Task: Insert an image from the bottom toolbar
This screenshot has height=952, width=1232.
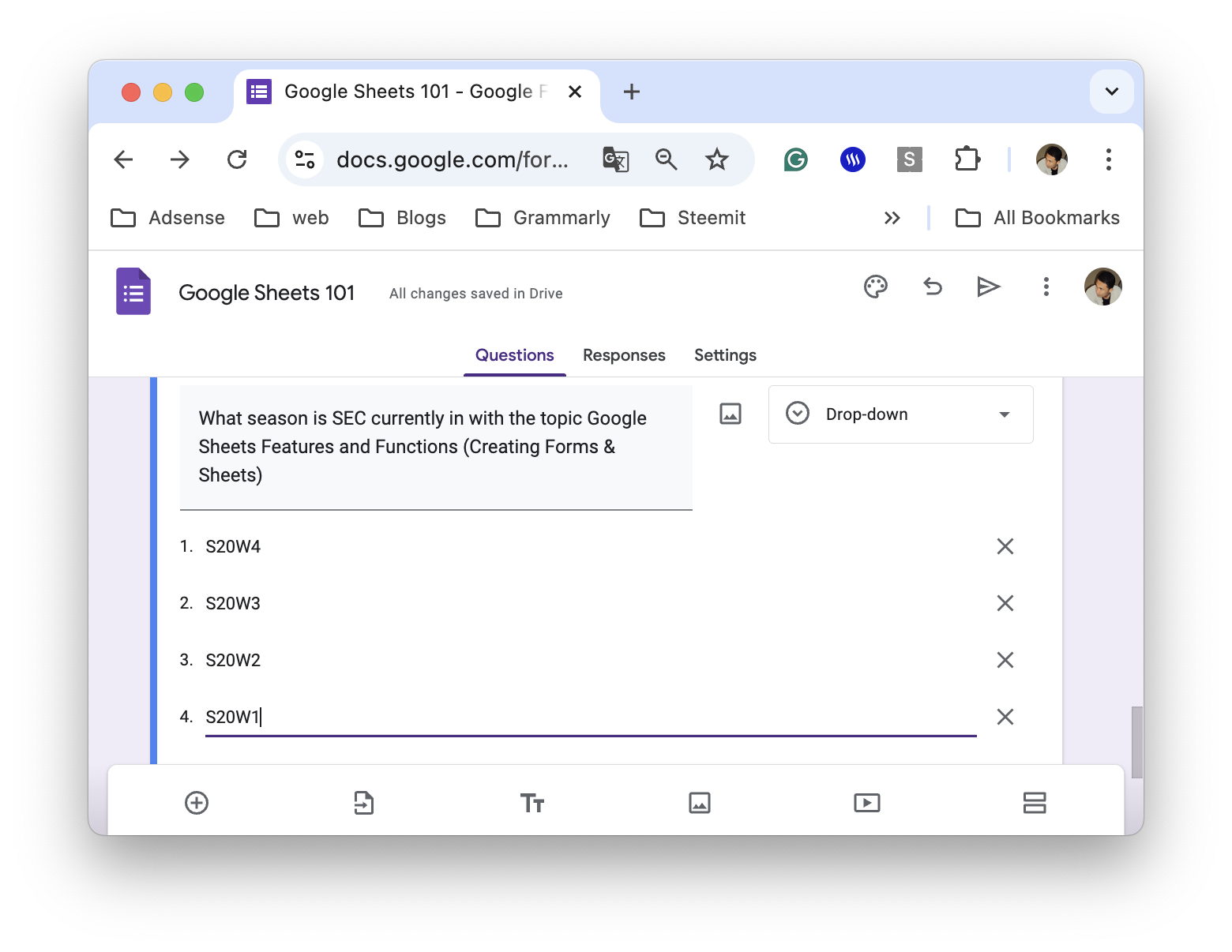Action: tap(700, 803)
